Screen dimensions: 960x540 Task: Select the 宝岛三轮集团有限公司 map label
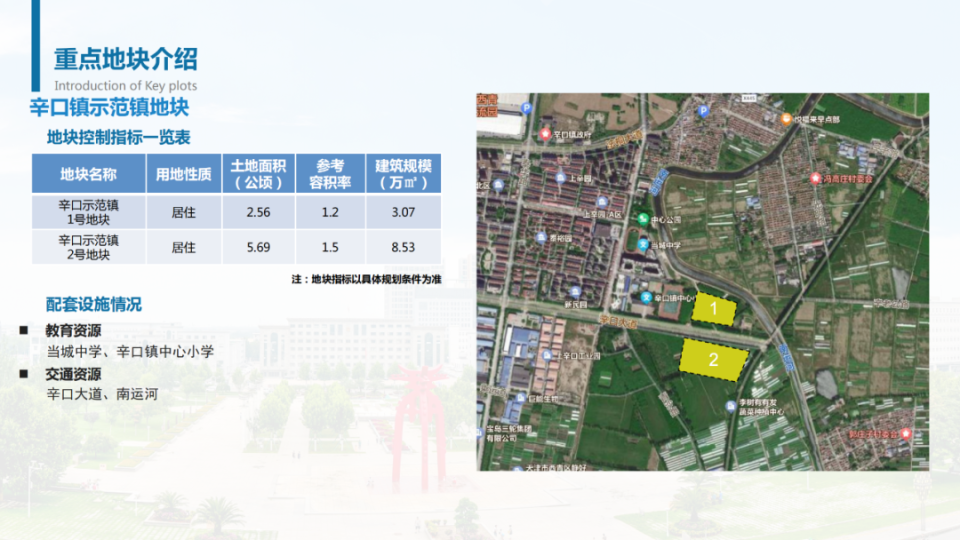point(509,433)
